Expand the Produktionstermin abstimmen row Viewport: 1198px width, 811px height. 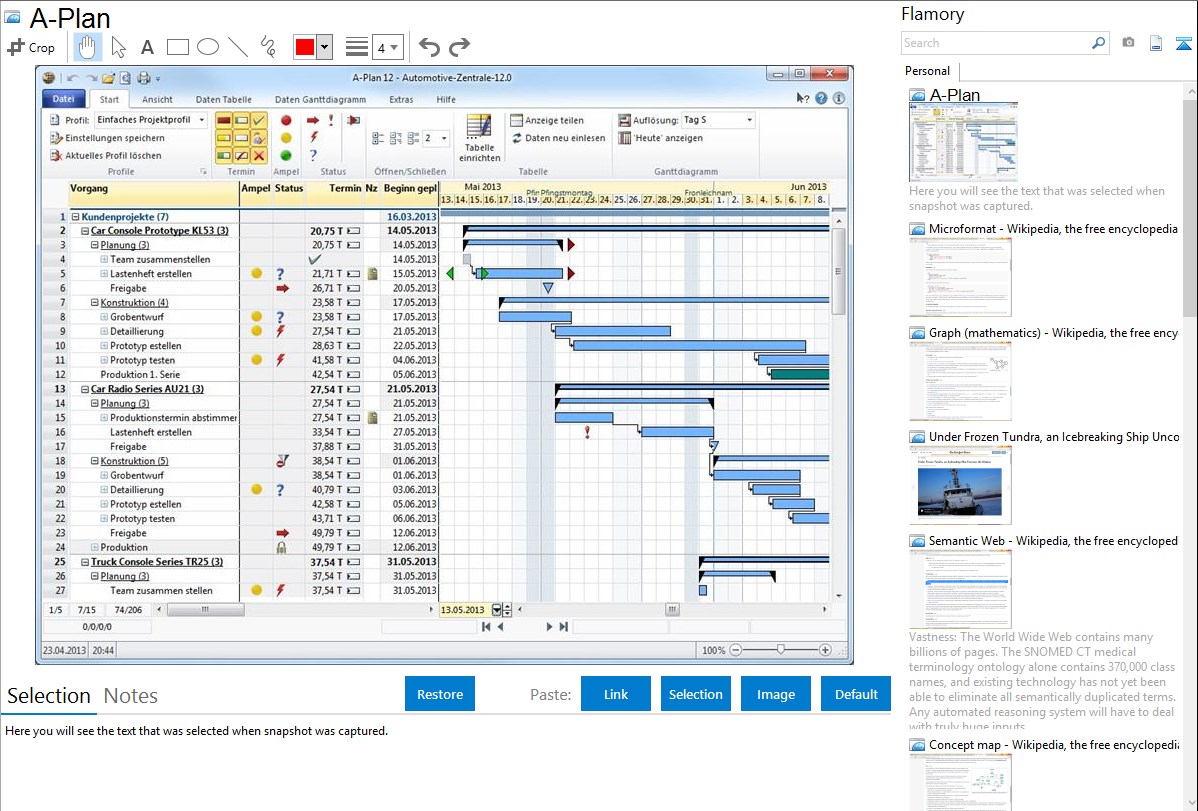pyautogui.click(x=105, y=418)
